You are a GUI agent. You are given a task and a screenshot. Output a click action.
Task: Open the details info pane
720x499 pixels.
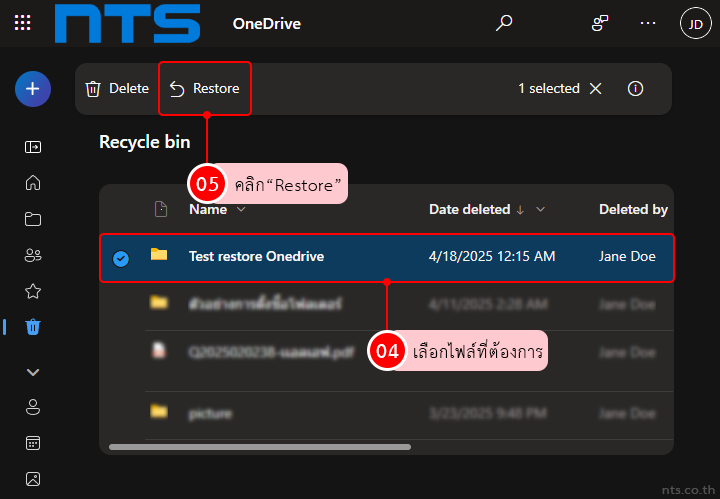pyautogui.click(x=636, y=88)
